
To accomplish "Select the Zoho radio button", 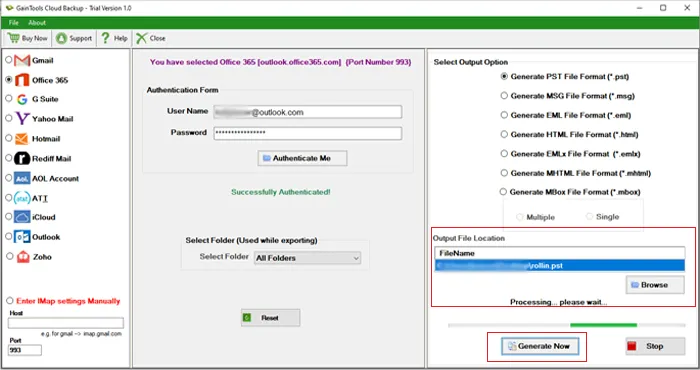I will [x=9, y=256].
